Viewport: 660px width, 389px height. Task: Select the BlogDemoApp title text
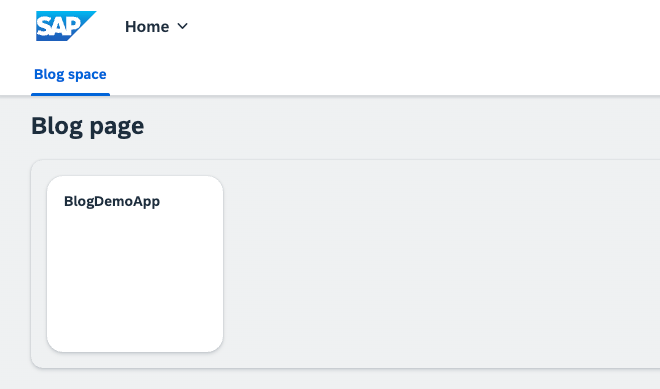coord(112,201)
